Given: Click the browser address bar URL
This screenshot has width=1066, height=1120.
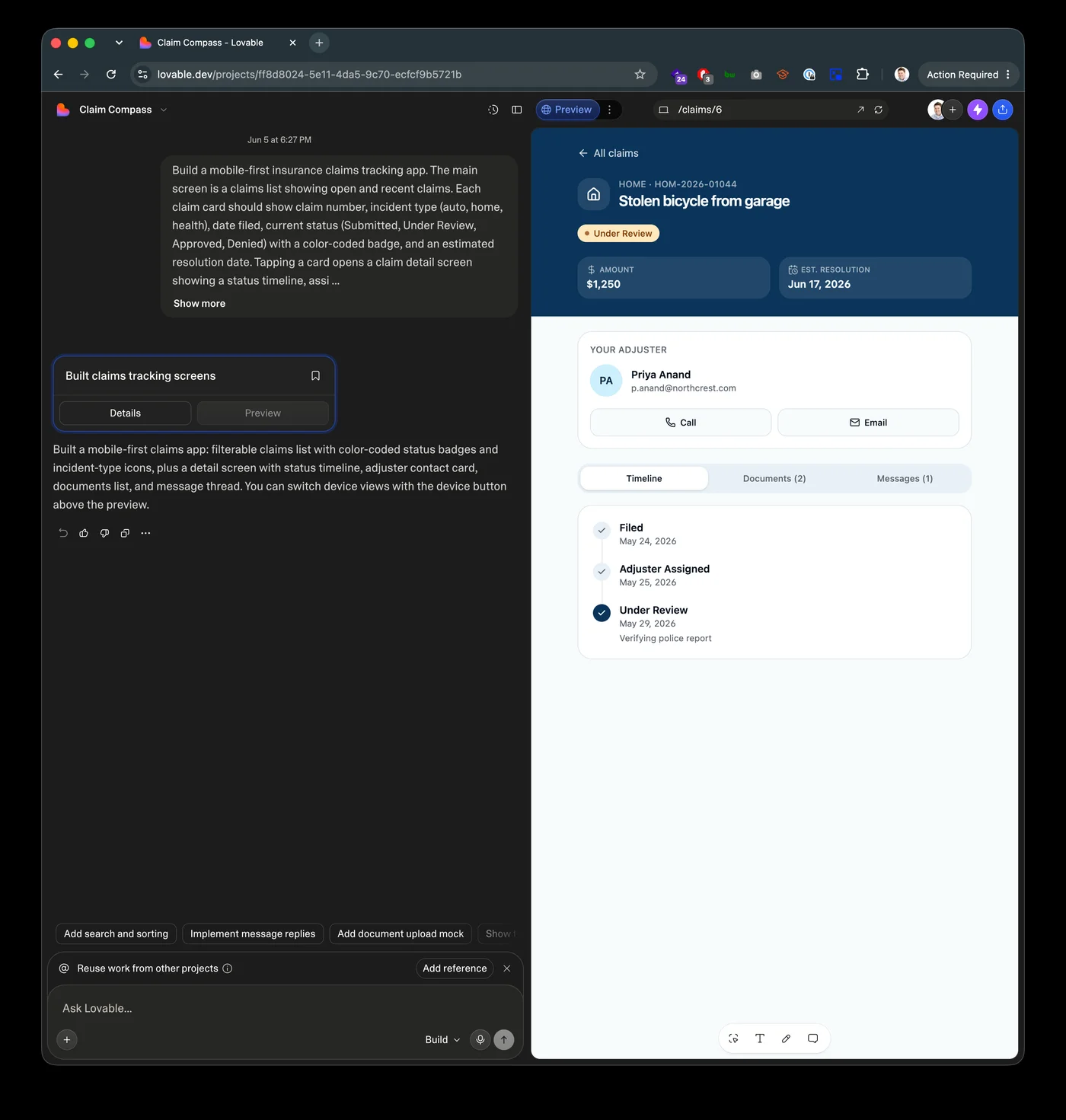Looking at the screenshot, I should point(309,75).
